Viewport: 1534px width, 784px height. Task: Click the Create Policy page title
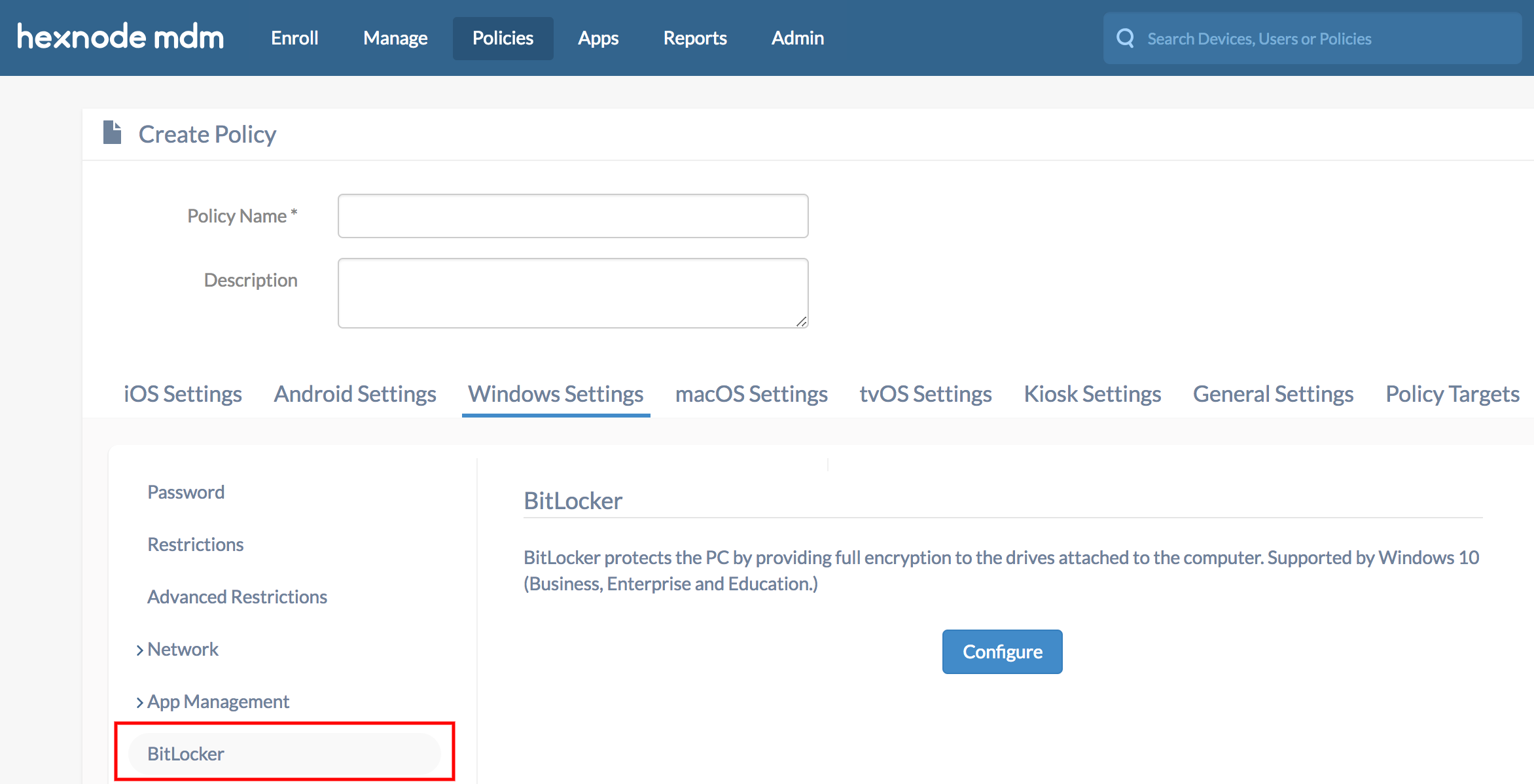(x=207, y=134)
